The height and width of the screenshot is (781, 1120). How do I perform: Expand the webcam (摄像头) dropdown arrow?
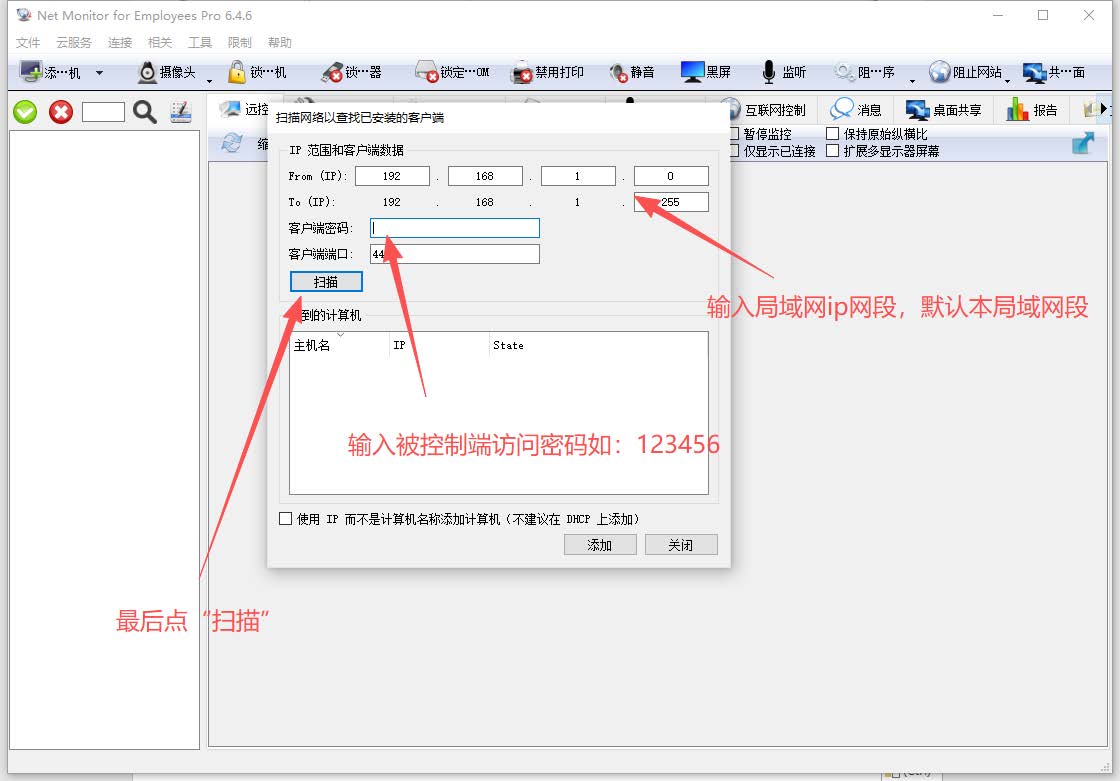pos(209,79)
